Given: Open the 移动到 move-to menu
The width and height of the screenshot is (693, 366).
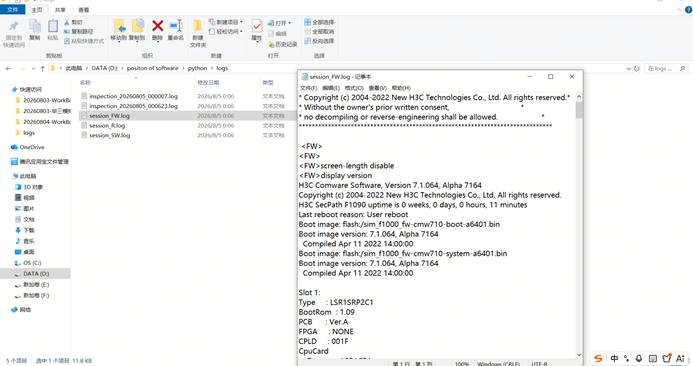Looking at the screenshot, I should point(119,30).
